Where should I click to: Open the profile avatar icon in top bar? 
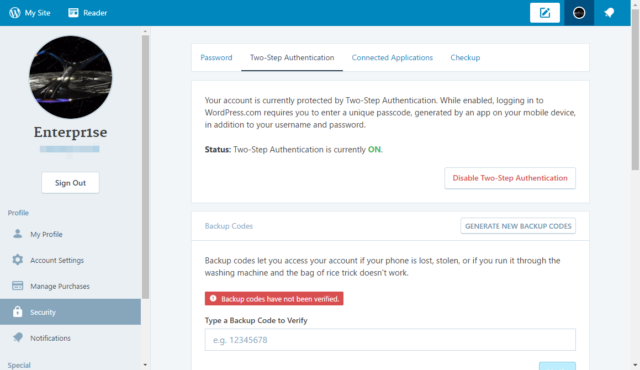click(579, 13)
